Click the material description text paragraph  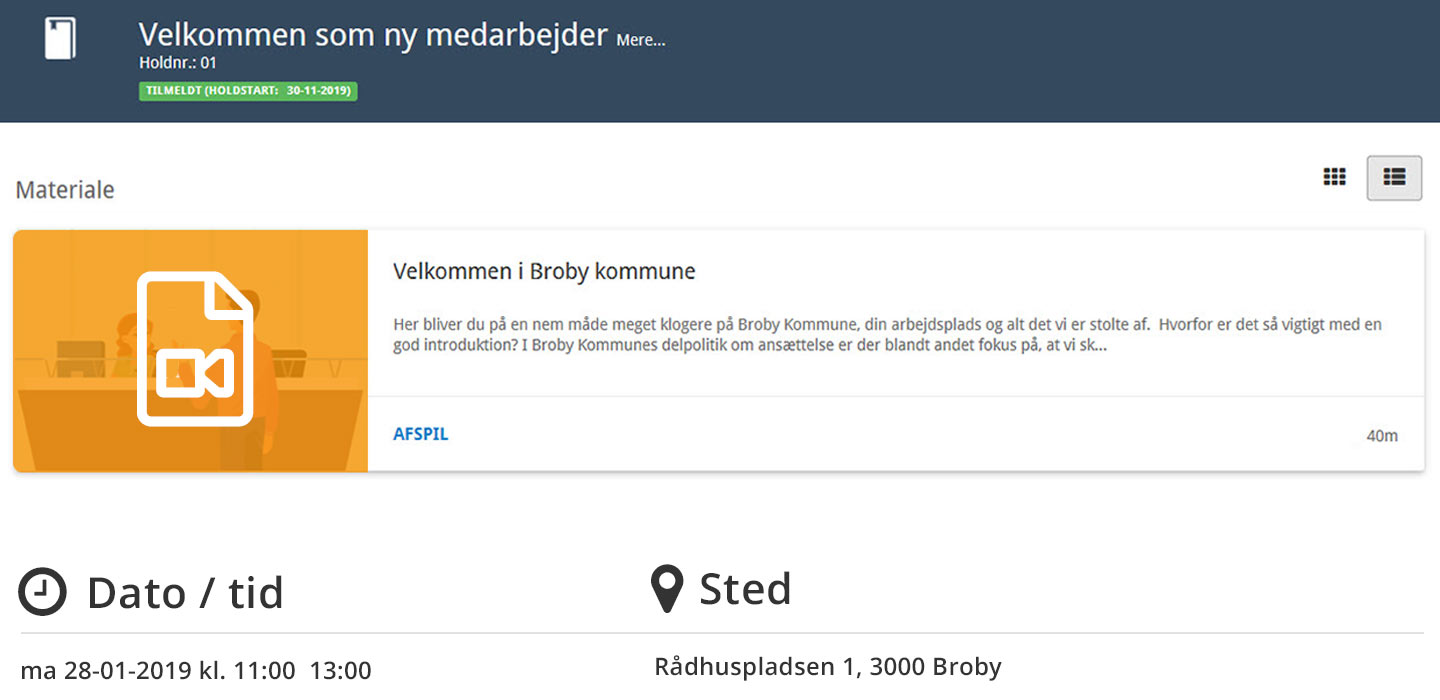pyautogui.click(x=888, y=335)
